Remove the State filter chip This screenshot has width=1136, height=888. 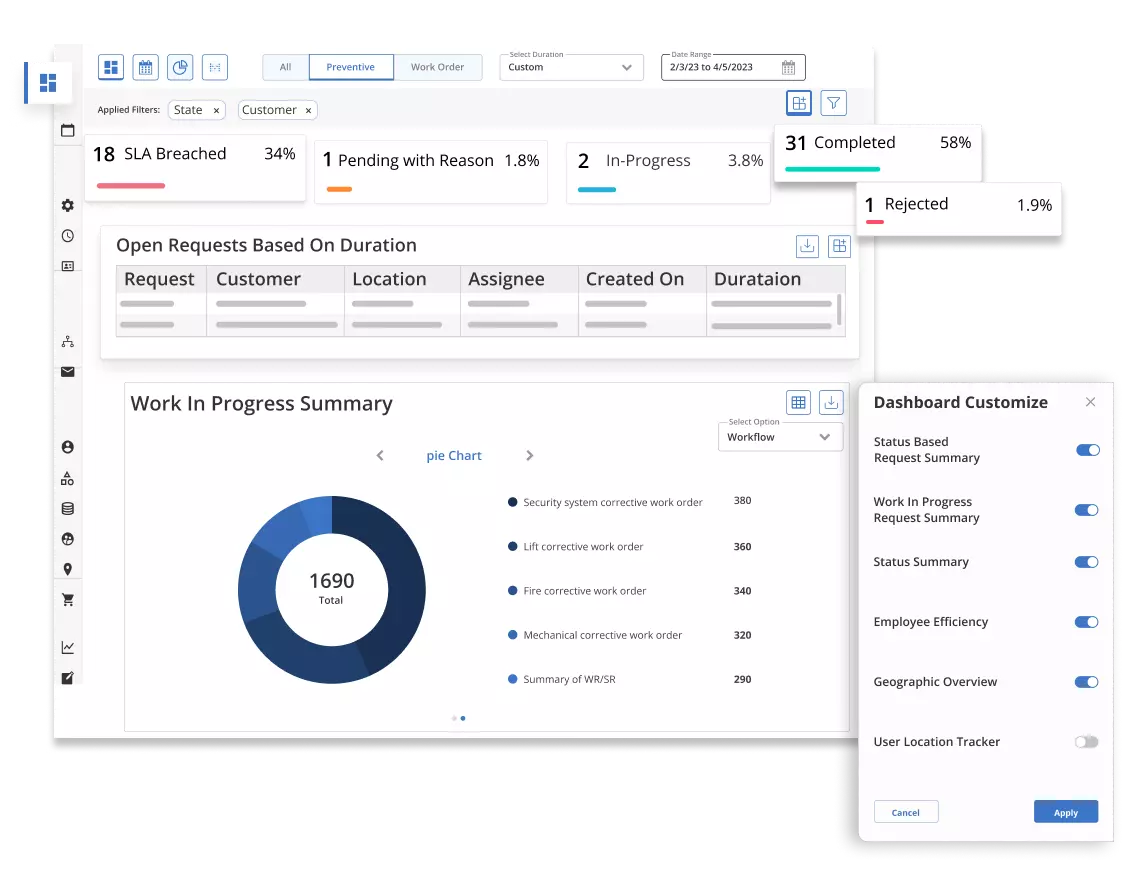216,110
